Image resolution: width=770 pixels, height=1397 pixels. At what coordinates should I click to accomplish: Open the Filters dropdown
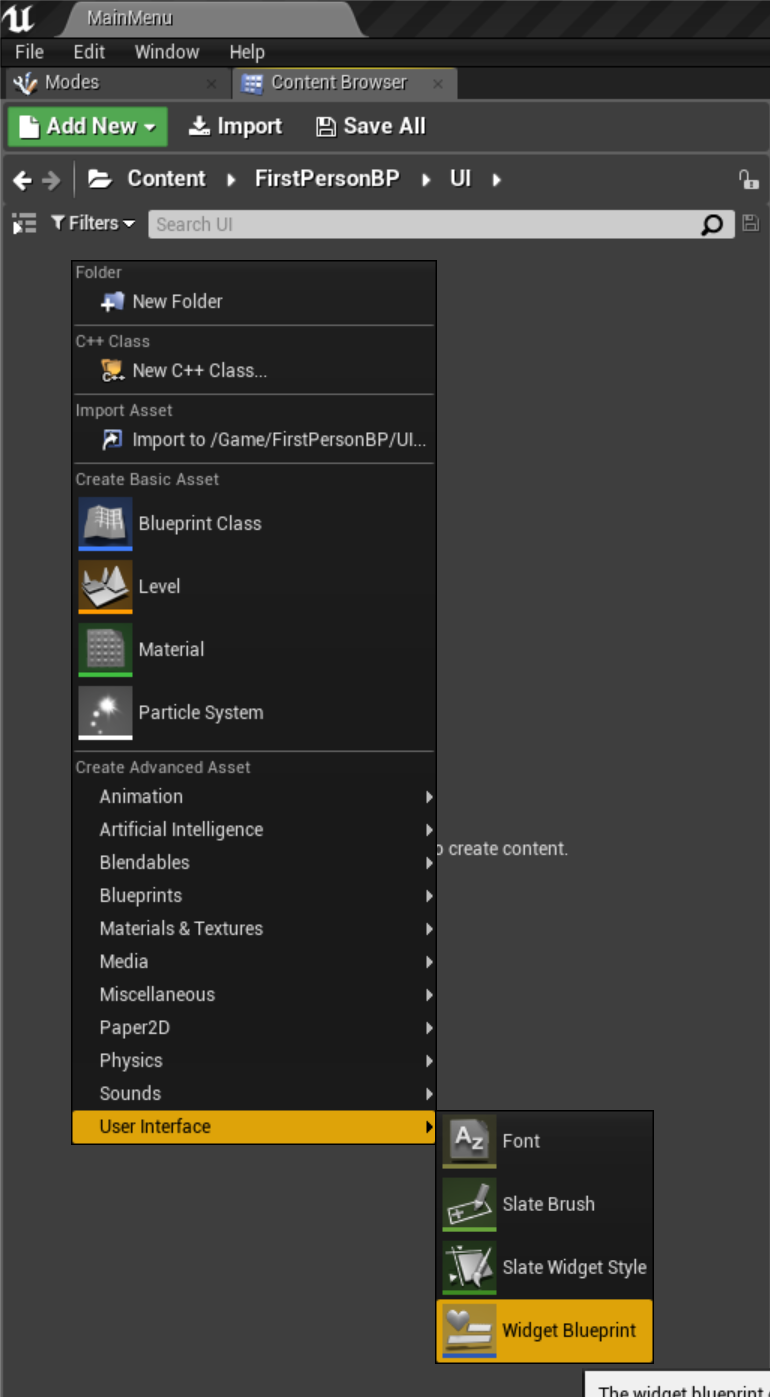coord(92,223)
